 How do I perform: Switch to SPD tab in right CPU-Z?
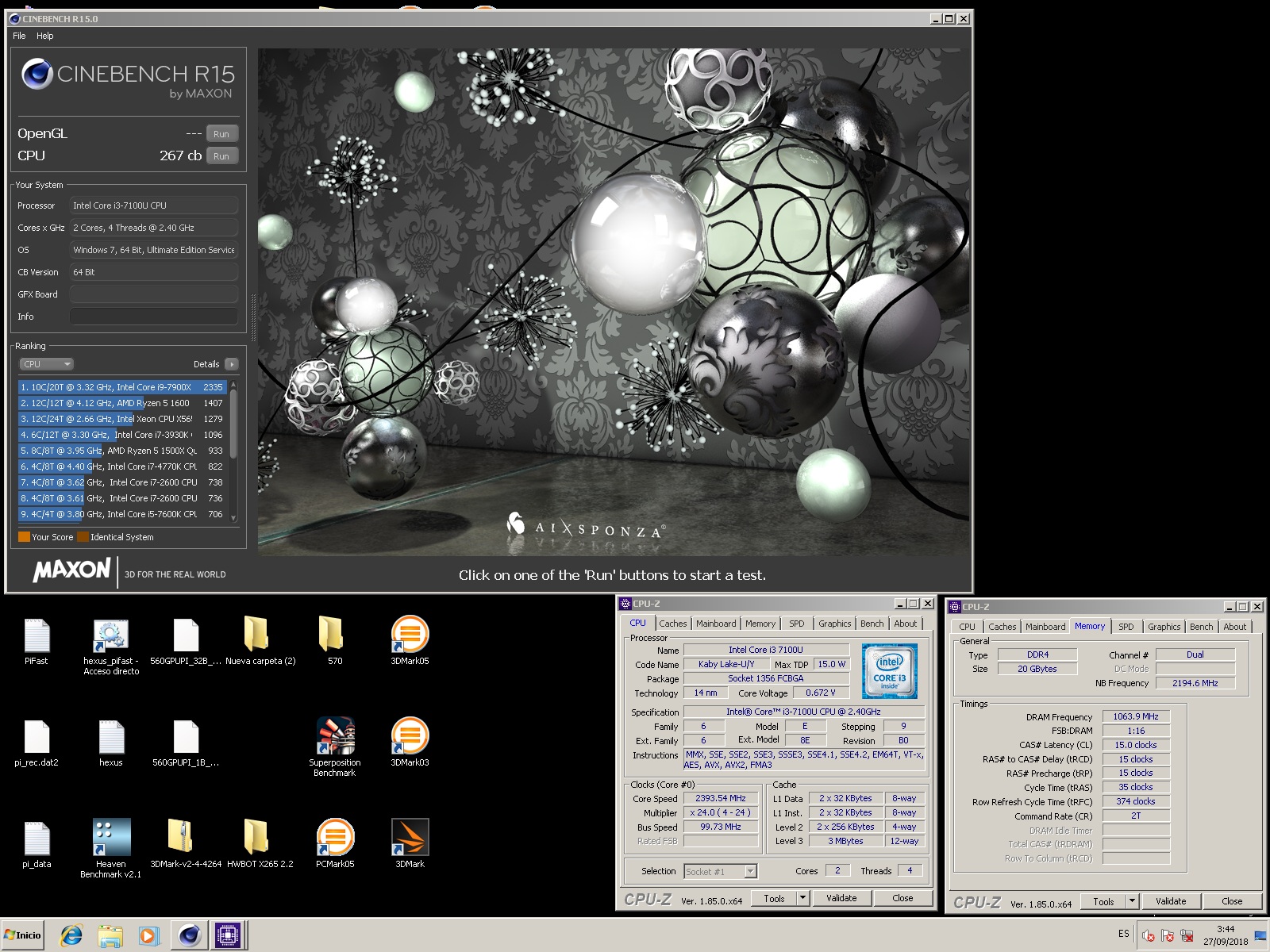pyautogui.click(x=1126, y=627)
